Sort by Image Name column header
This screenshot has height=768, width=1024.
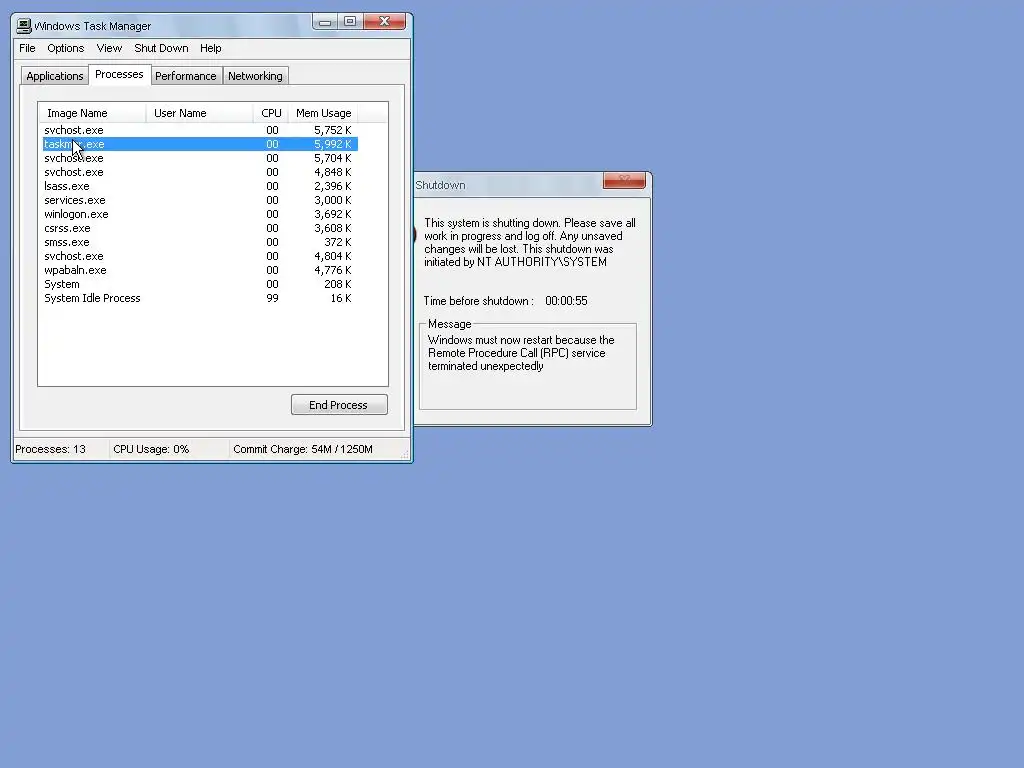click(92, 113)
